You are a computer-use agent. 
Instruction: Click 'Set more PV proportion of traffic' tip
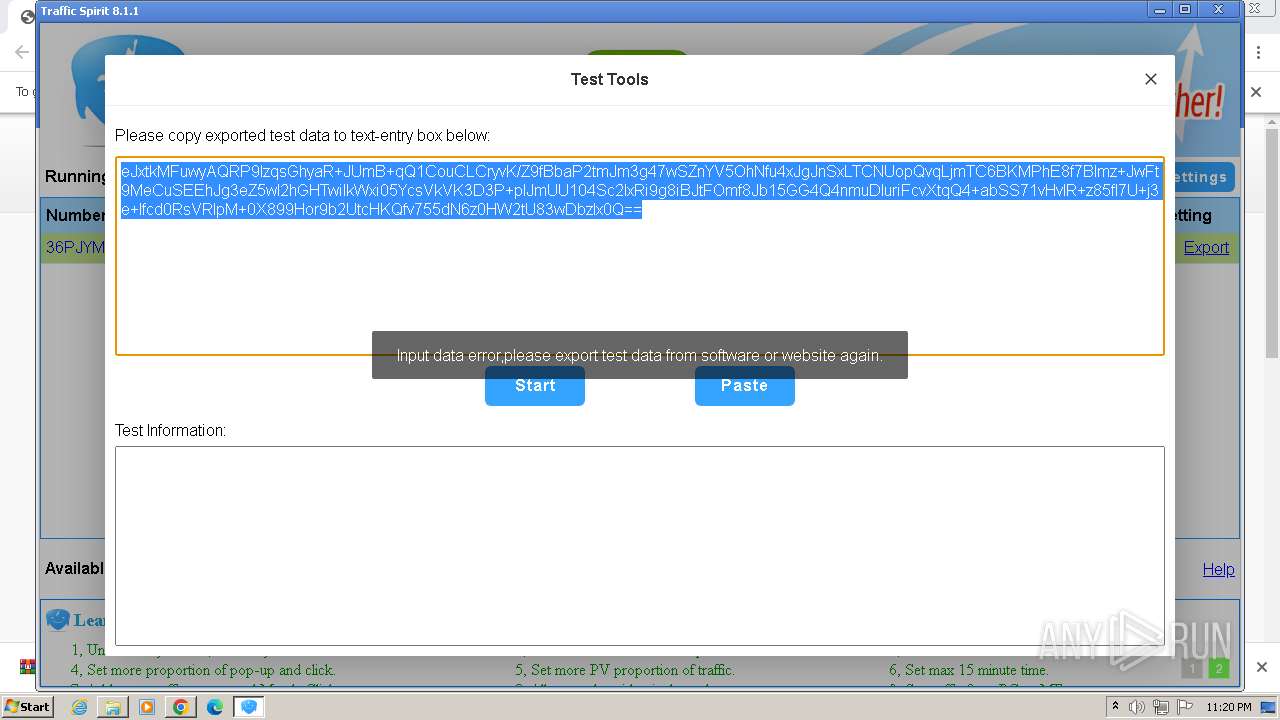click(x=625, y=670)
